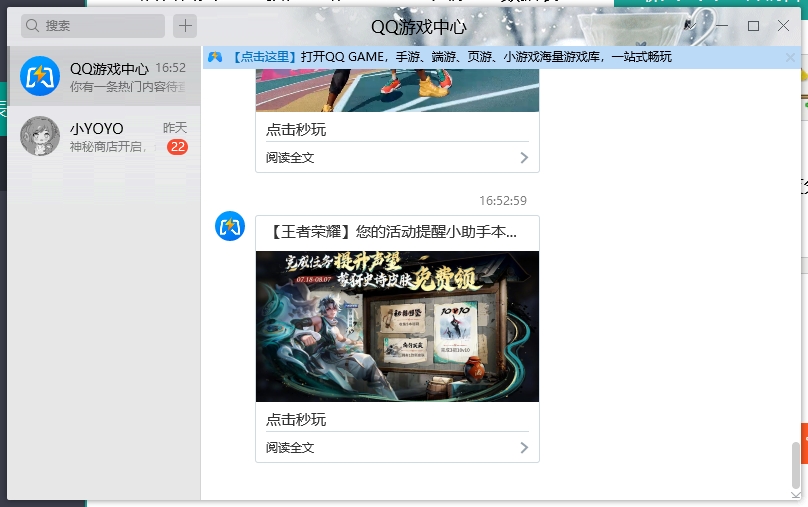Click the chevron arrow of the upper card
This screenshot has height=507, width=808.
pyautogui.click(x=524, y=158)
